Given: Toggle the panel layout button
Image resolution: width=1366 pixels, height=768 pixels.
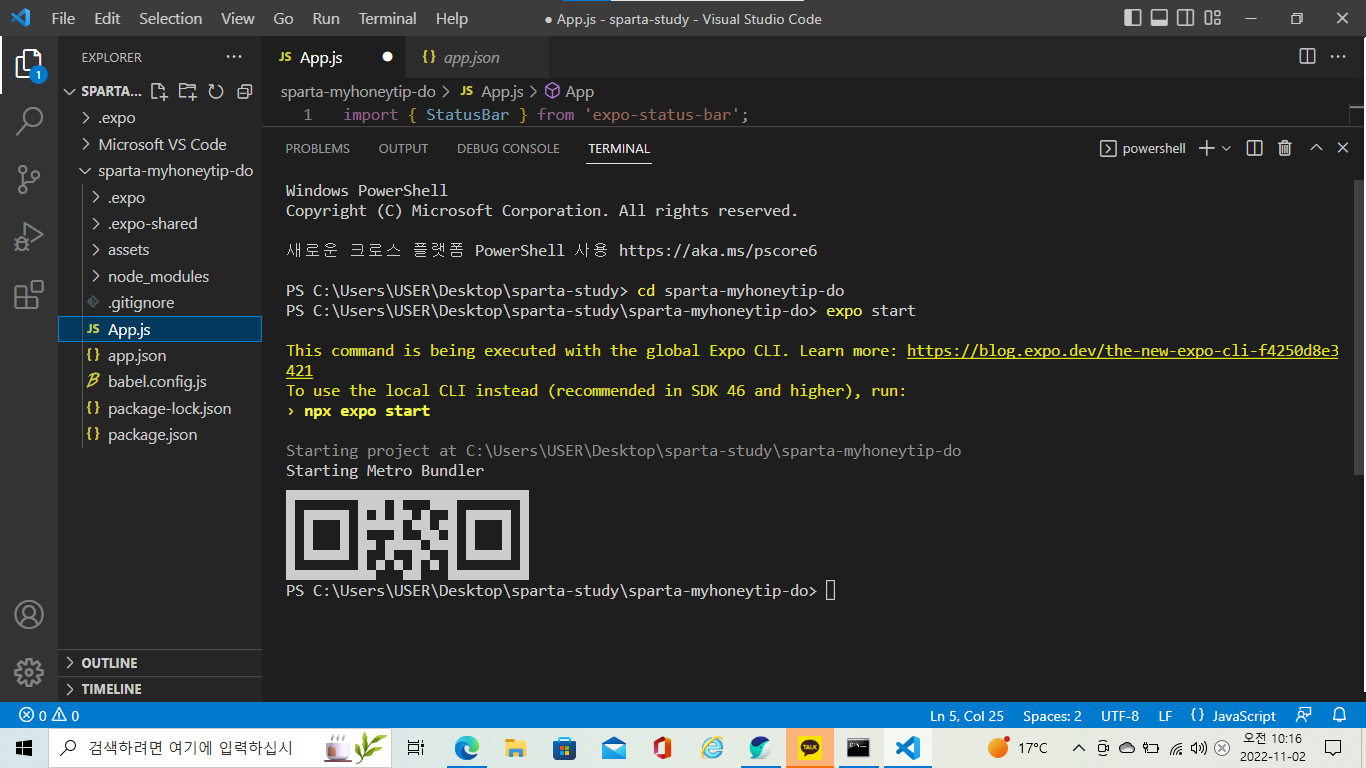Looking at the screenshot, I should pos(1160,18).
